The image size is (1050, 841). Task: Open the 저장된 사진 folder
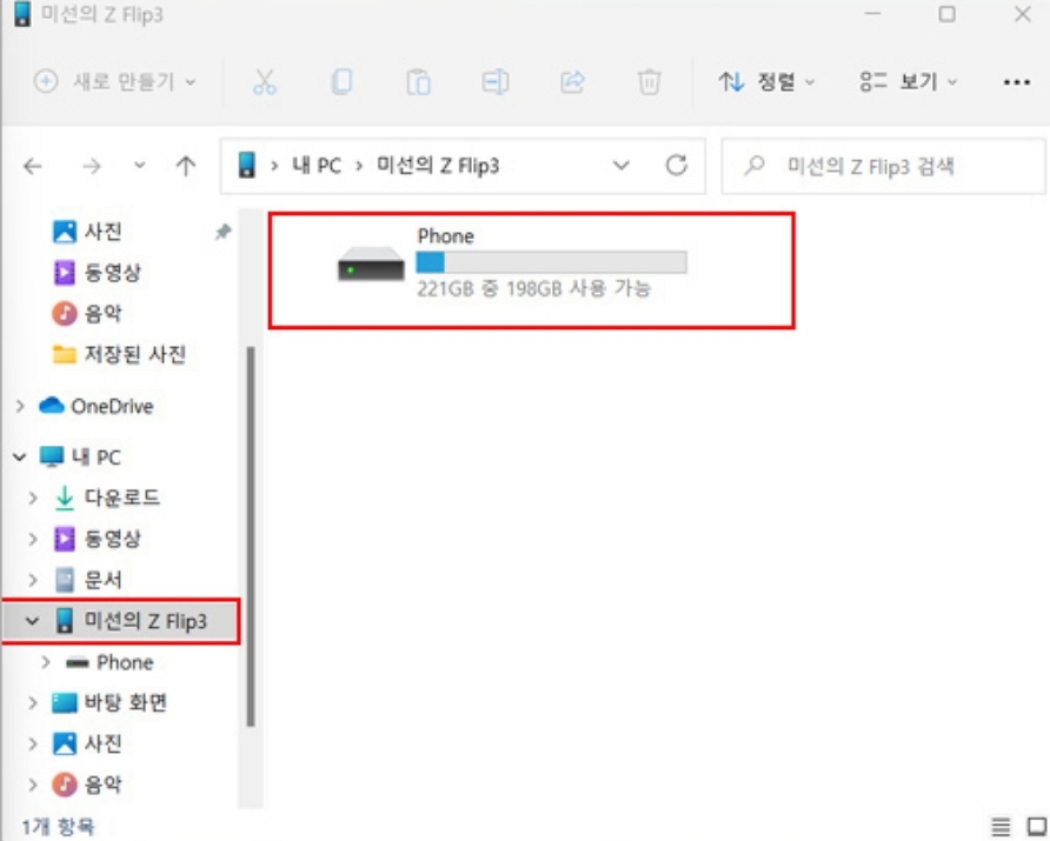[119, 354]
